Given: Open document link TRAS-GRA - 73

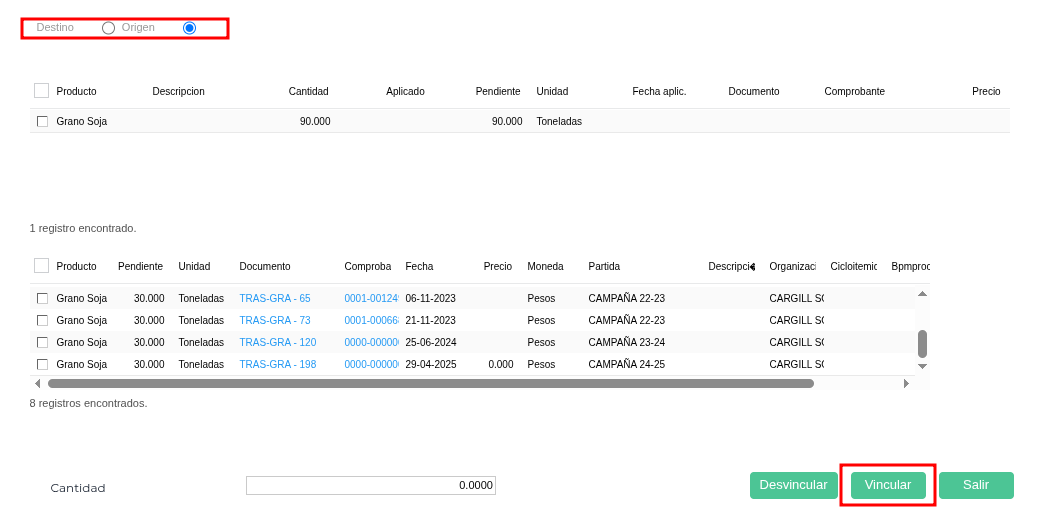Looking at the screenshot, I should [x=274, y=320].
